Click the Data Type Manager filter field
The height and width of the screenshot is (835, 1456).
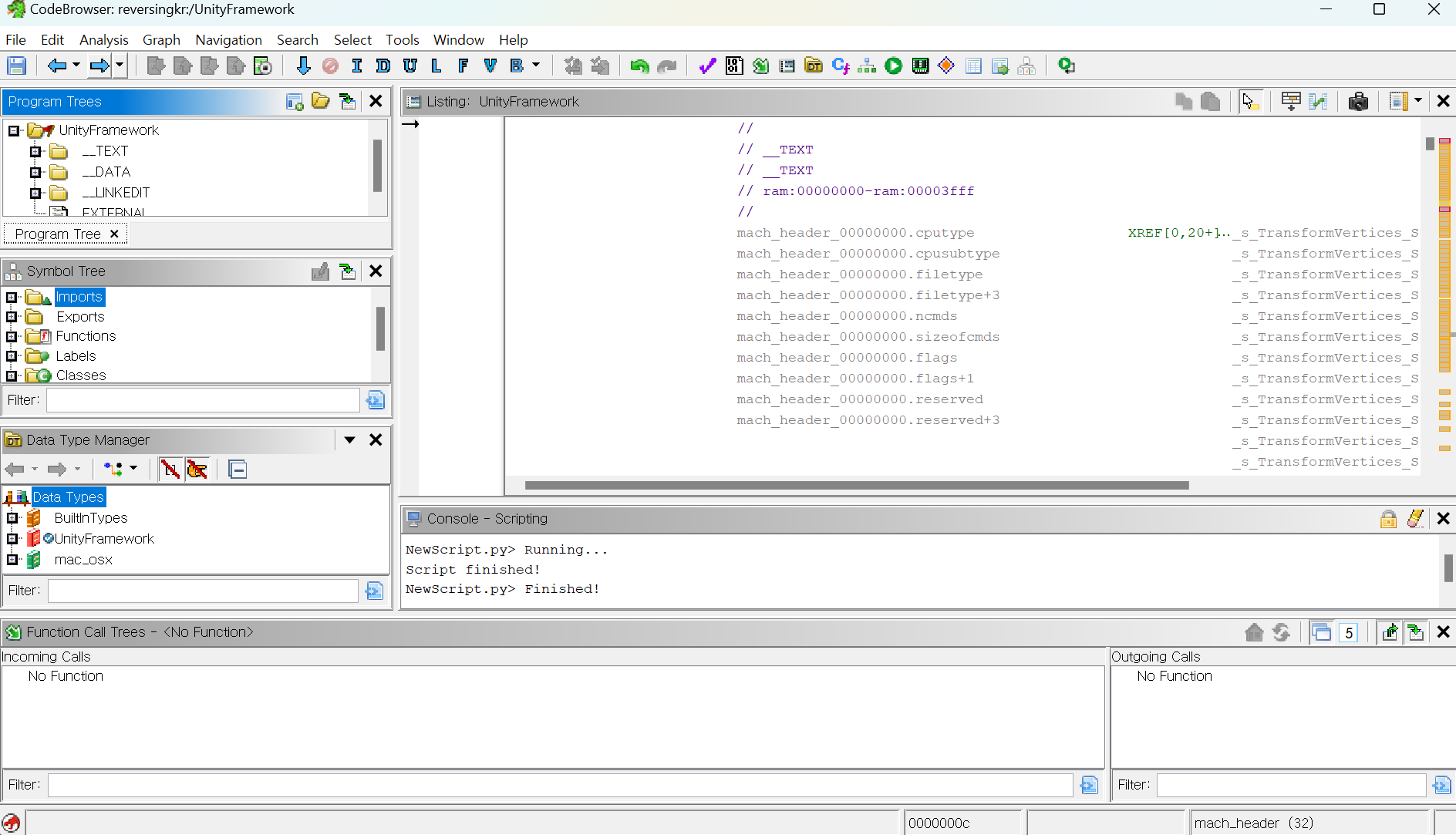pos(203,591)
